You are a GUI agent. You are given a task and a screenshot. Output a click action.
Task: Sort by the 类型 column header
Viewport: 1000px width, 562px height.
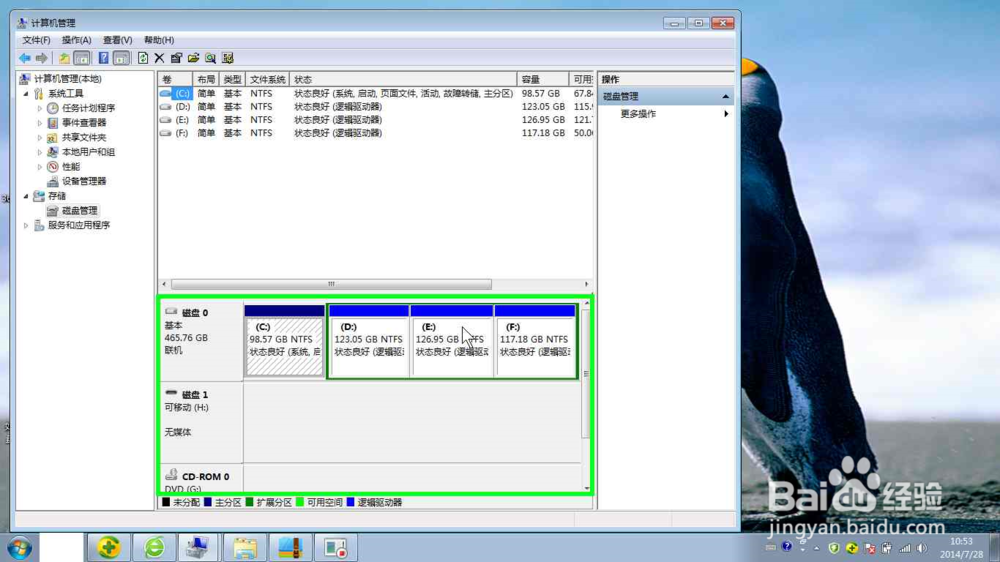pyautogui.click(x=232, y=79)
